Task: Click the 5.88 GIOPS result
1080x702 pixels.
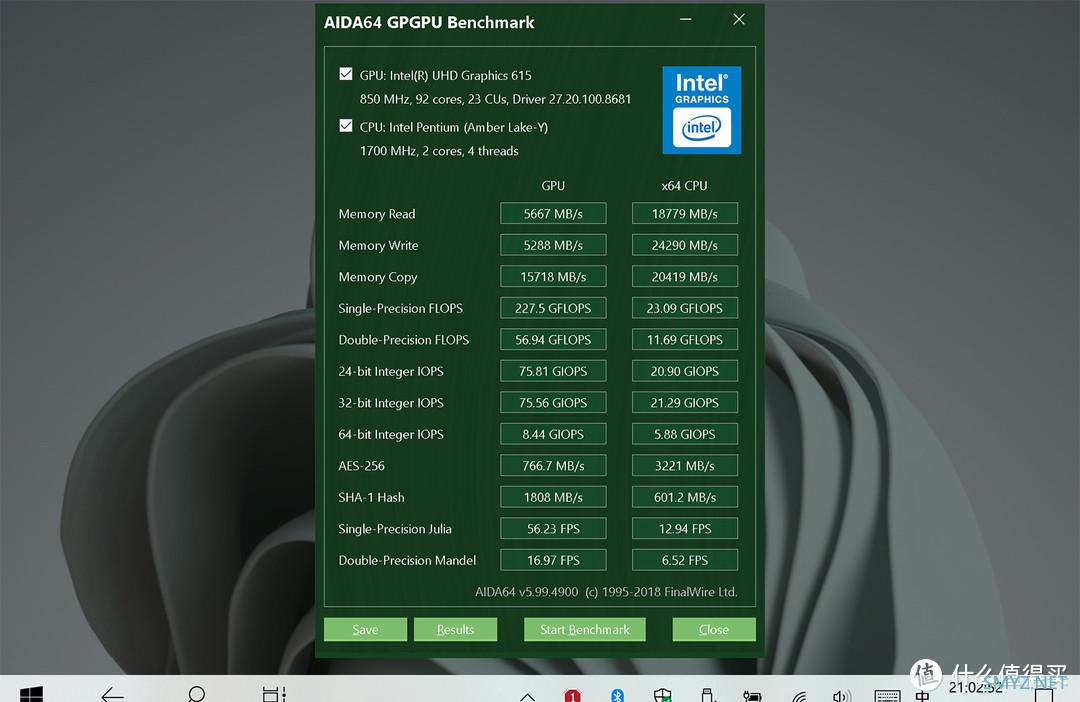Action: pos(685,434)
